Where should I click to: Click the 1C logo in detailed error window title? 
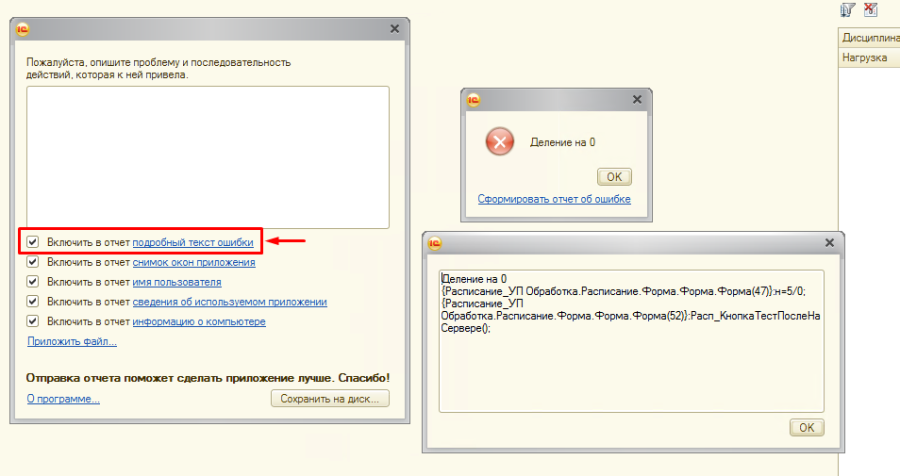point(435,243)
